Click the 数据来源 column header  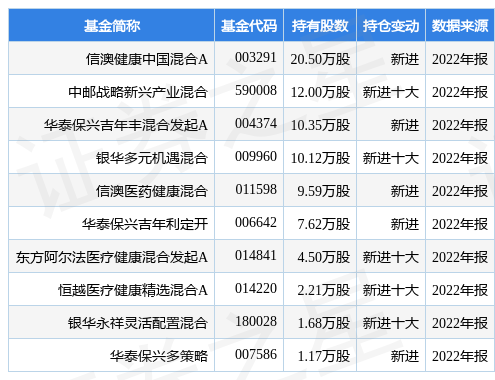(460, 26)
